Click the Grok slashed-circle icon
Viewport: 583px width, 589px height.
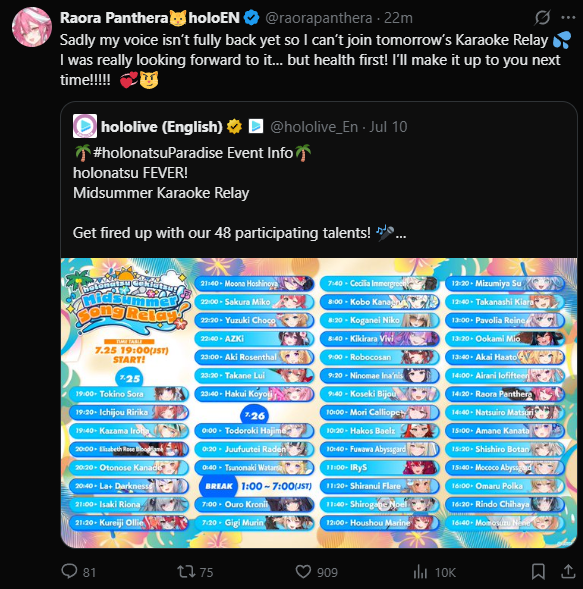[x=542, y=17]
